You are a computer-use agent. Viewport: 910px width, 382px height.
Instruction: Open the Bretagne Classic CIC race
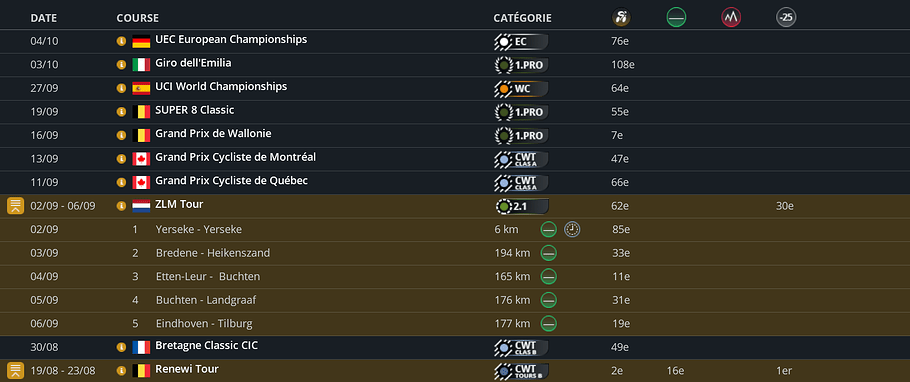(x=207, y=346)
